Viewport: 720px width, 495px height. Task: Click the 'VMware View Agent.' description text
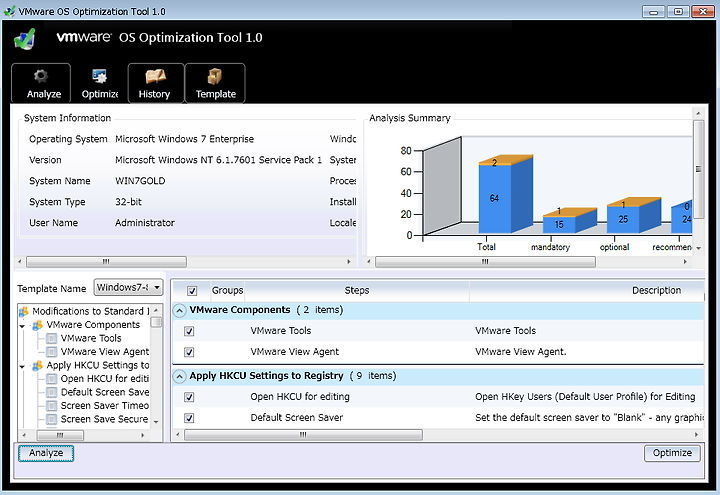pyautogui.click(x=521, y=352)
